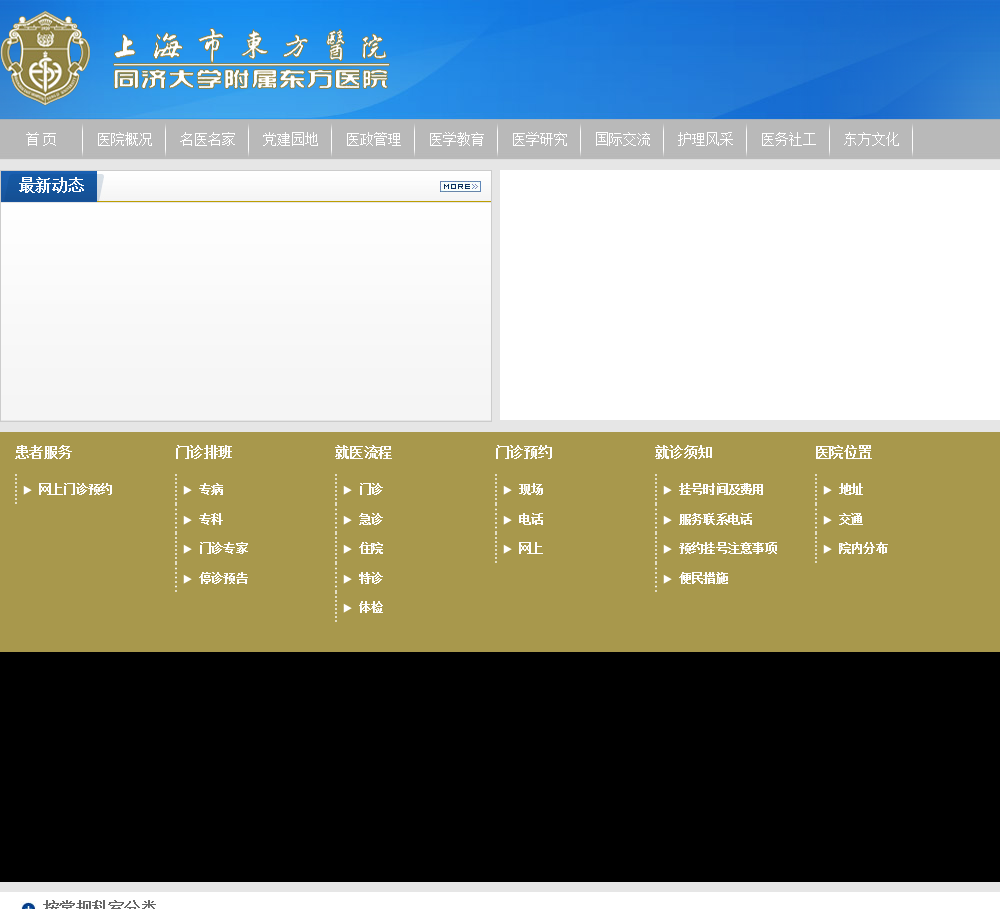Select 名医名家 menu item
The image size is (1000, 909).
207,139
